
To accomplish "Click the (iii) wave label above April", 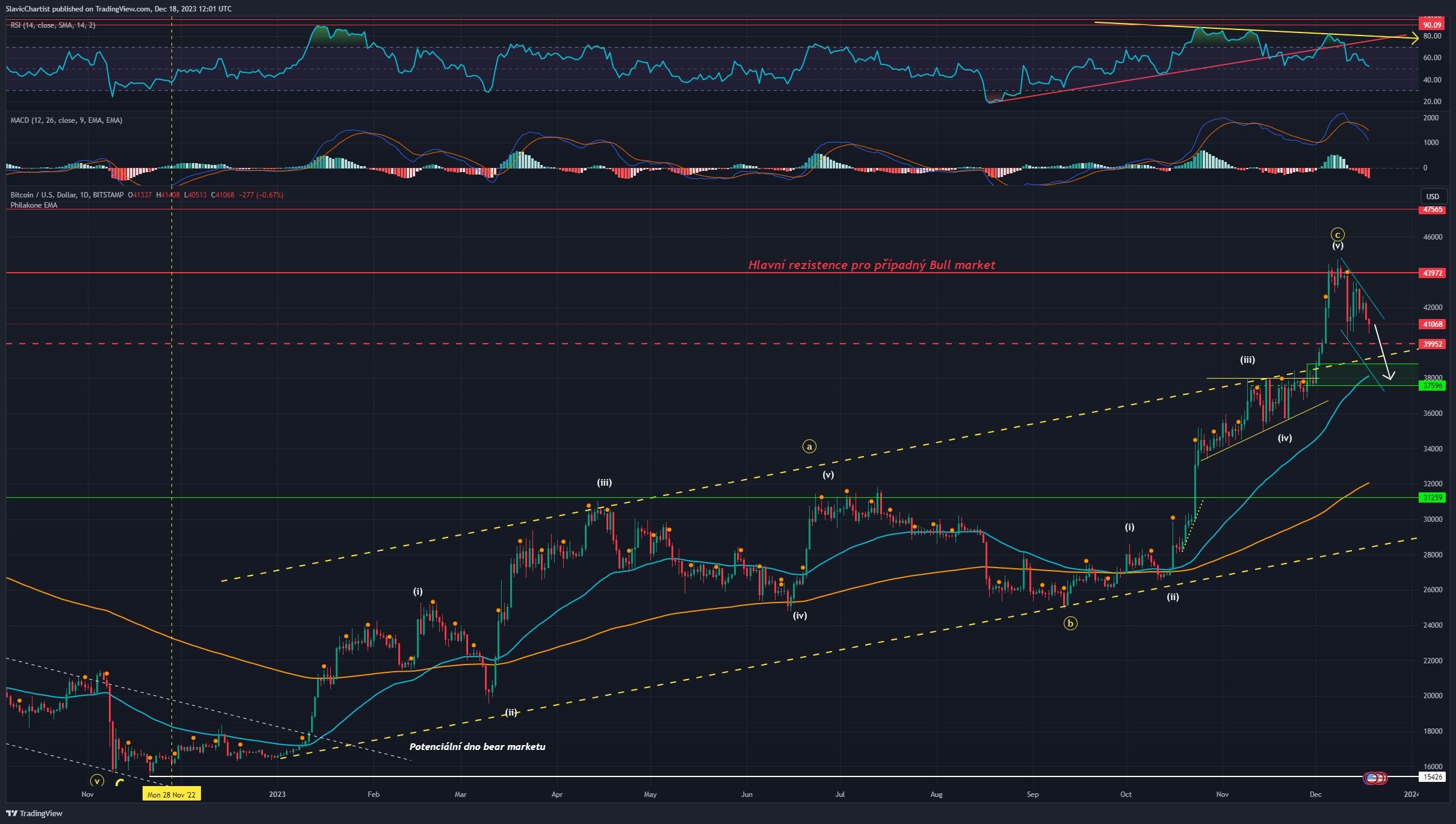I will pos(604,483).
